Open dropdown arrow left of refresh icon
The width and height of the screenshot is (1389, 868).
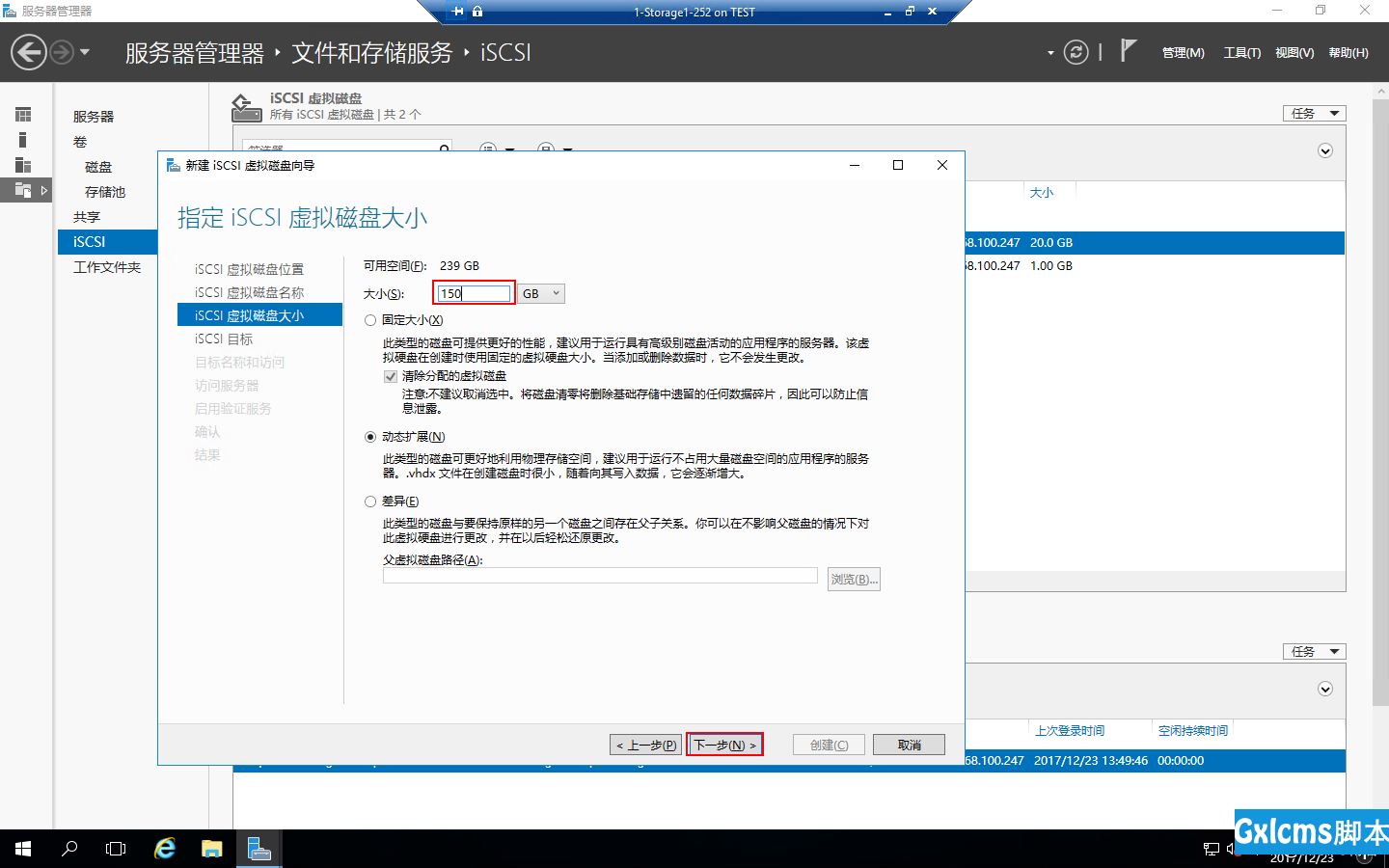pyautogui.click(x=1050, y=53)
